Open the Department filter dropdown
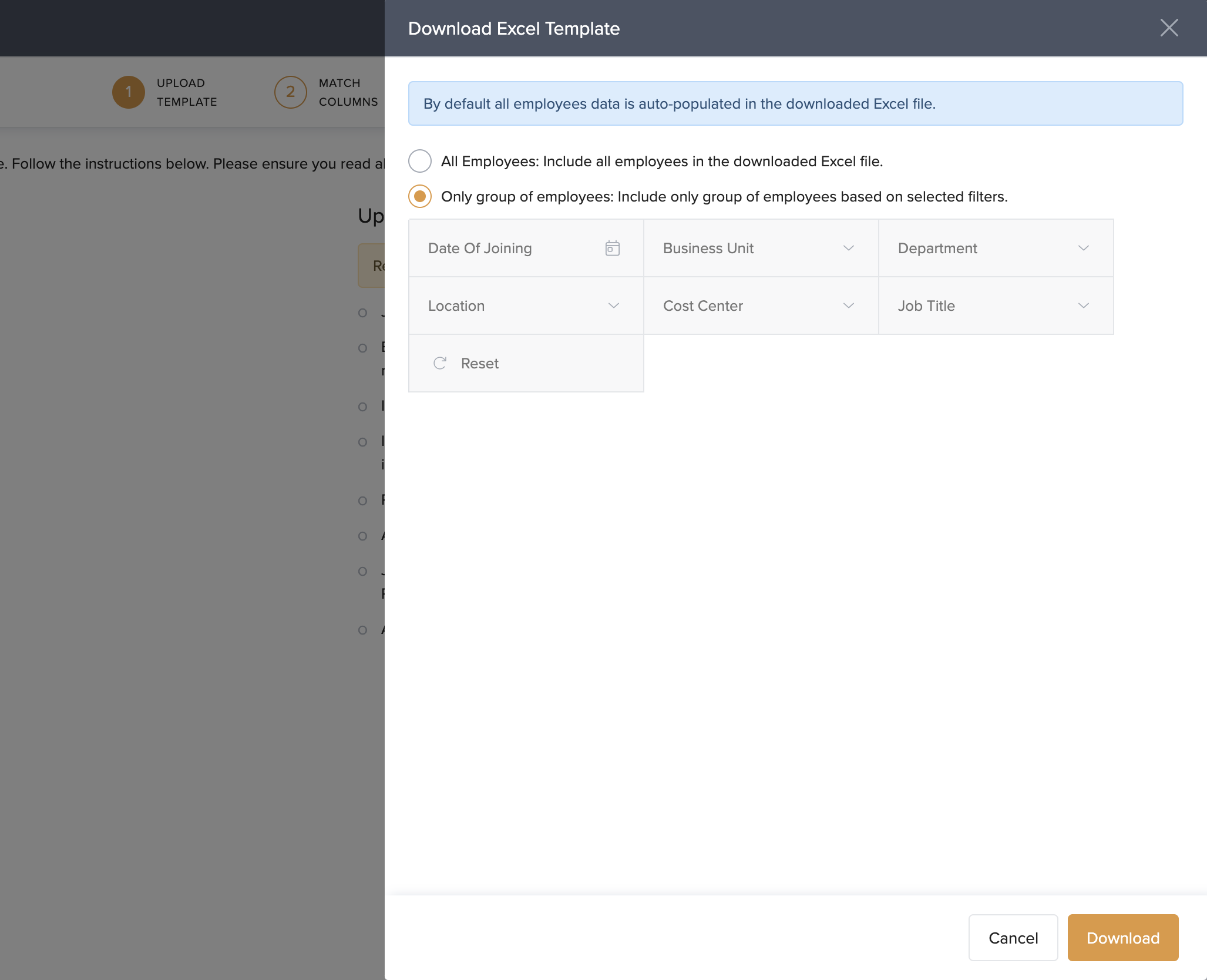The image size is (1207, 980). coord(995,248)
